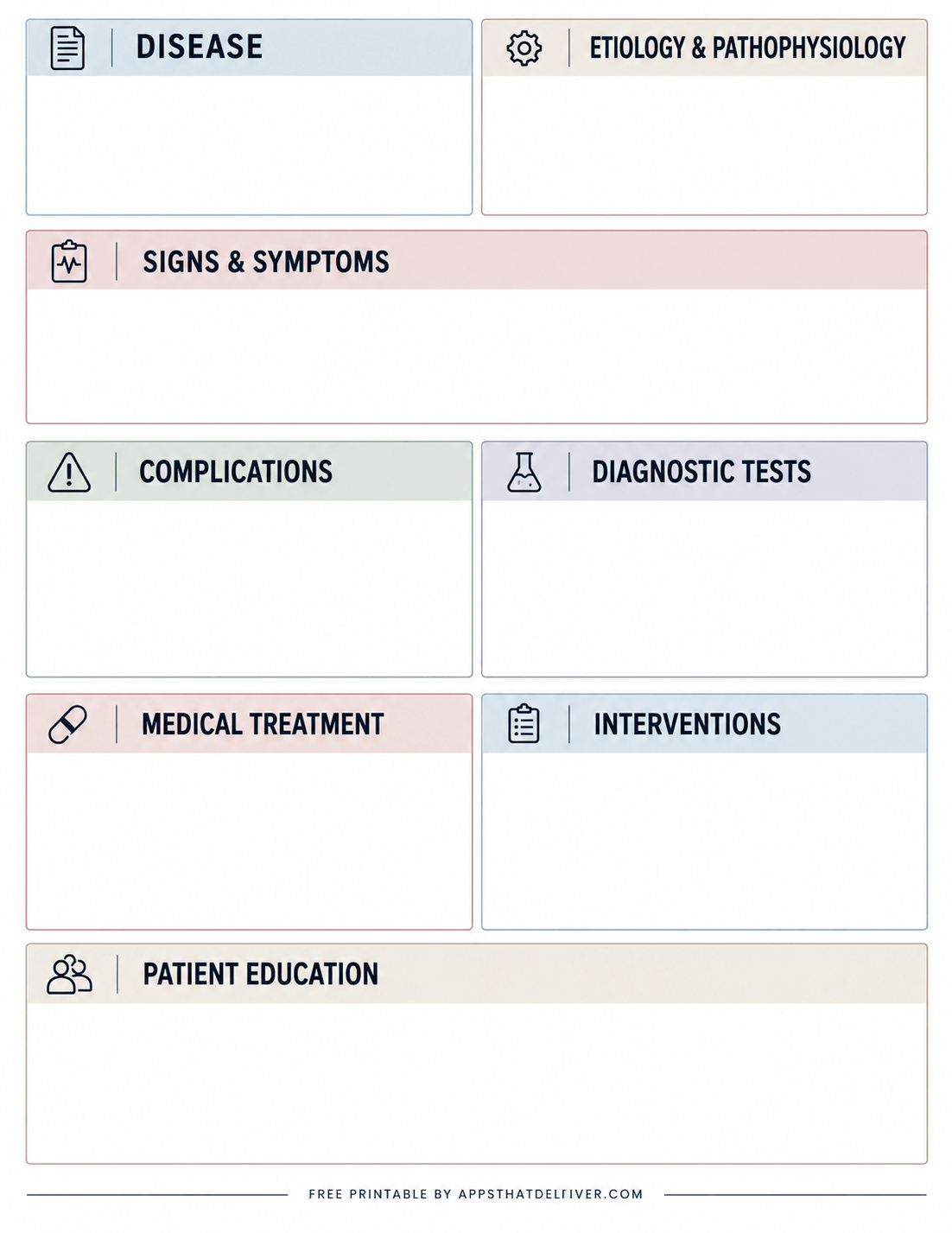Click the warning triangle icon beside Complications
This screenshot has width=952, height=1233.
coord(69,473)
